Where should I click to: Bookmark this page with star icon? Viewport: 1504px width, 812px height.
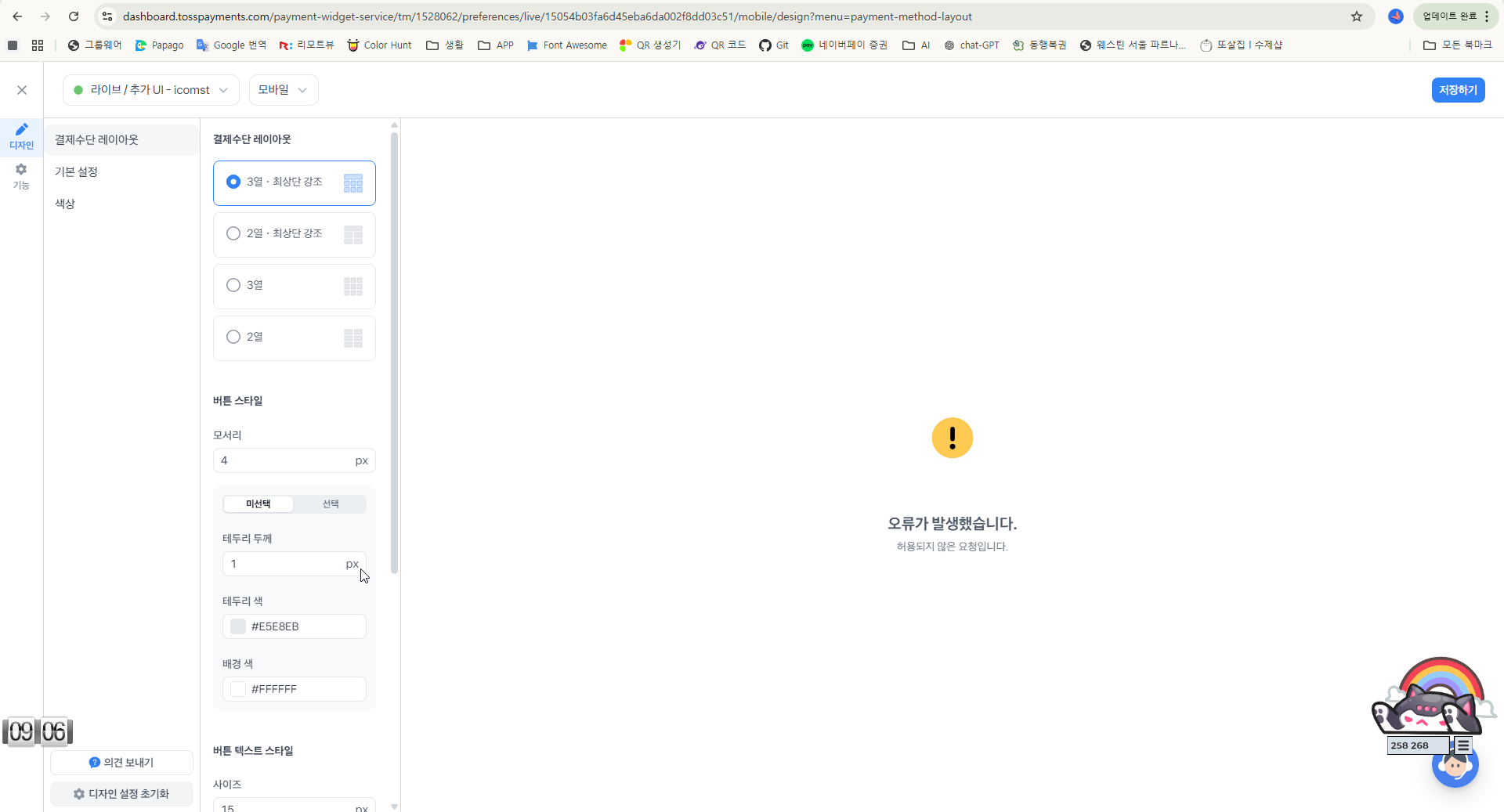pyautogui.click(x=1357, y=16)
